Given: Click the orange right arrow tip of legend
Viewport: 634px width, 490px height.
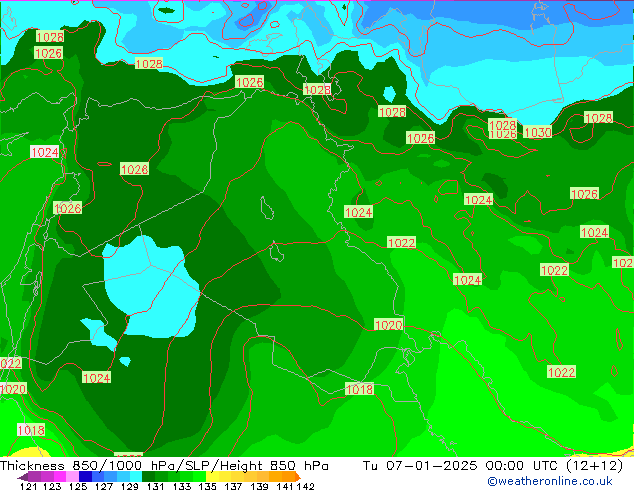Looking at the screenshot, I should coord(298,477).
